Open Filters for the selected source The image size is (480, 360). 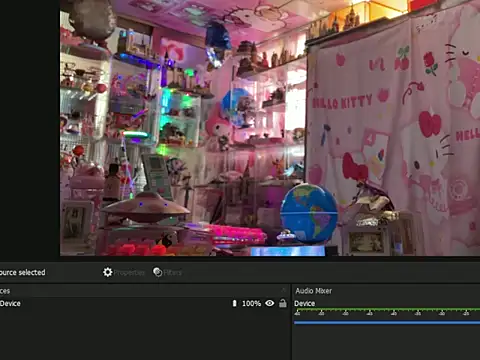tap(167, 272)
